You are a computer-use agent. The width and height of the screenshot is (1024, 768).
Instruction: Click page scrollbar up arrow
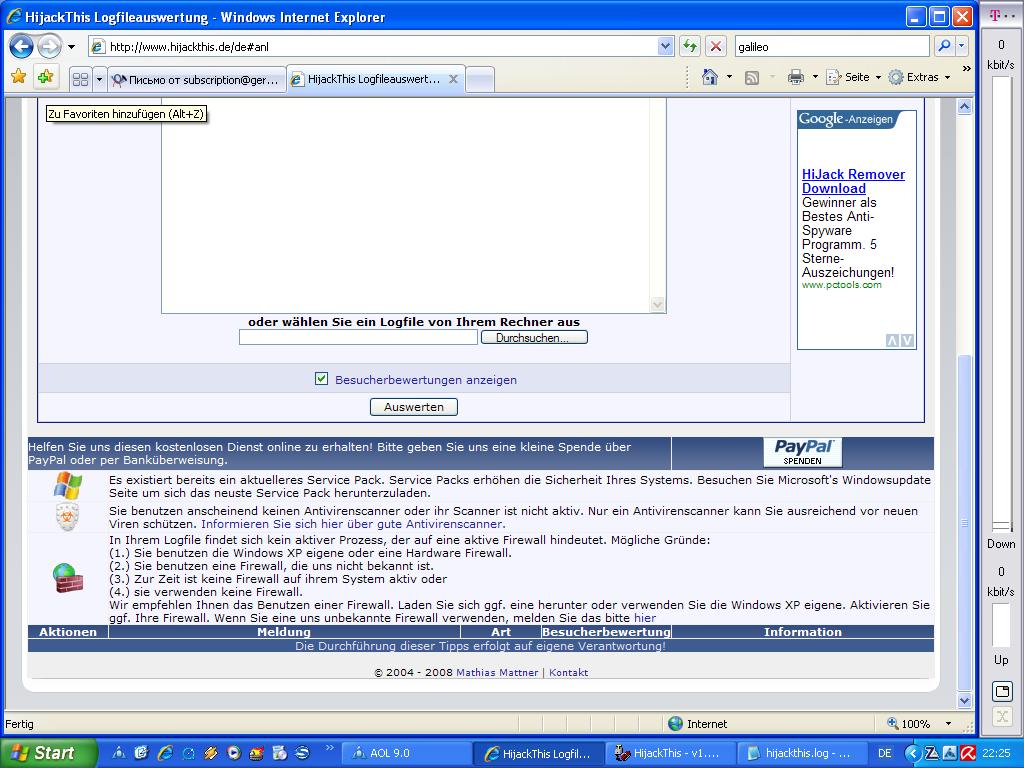(965, 107)
